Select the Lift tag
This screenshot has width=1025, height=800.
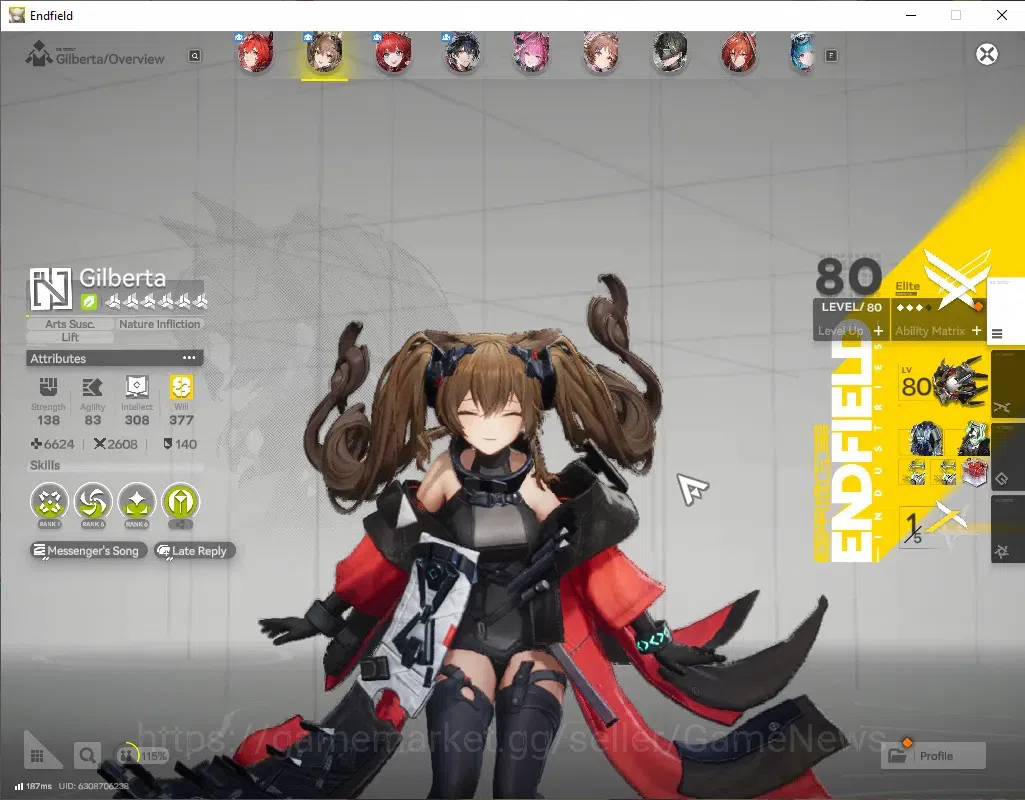[70, 337]
